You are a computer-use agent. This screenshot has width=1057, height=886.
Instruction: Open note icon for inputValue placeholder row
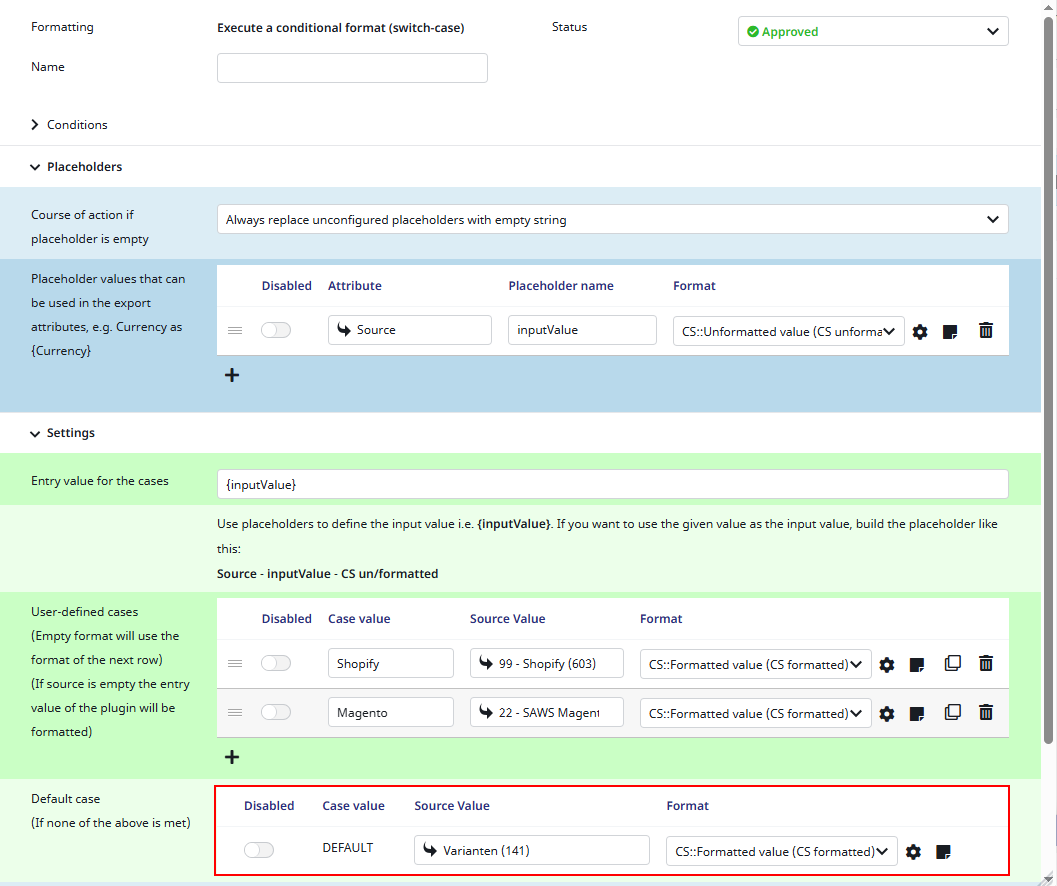pos(950,331)
